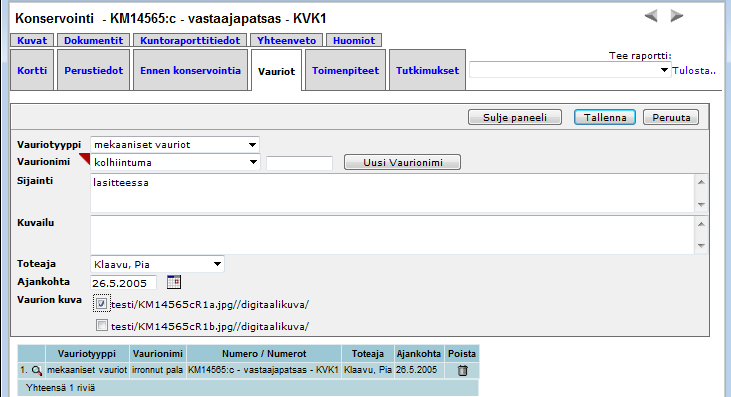Click Sijainti scrollbar down arrow
Image resolution: width=731 pixels, height=397 pixels.
coord(701,205)
